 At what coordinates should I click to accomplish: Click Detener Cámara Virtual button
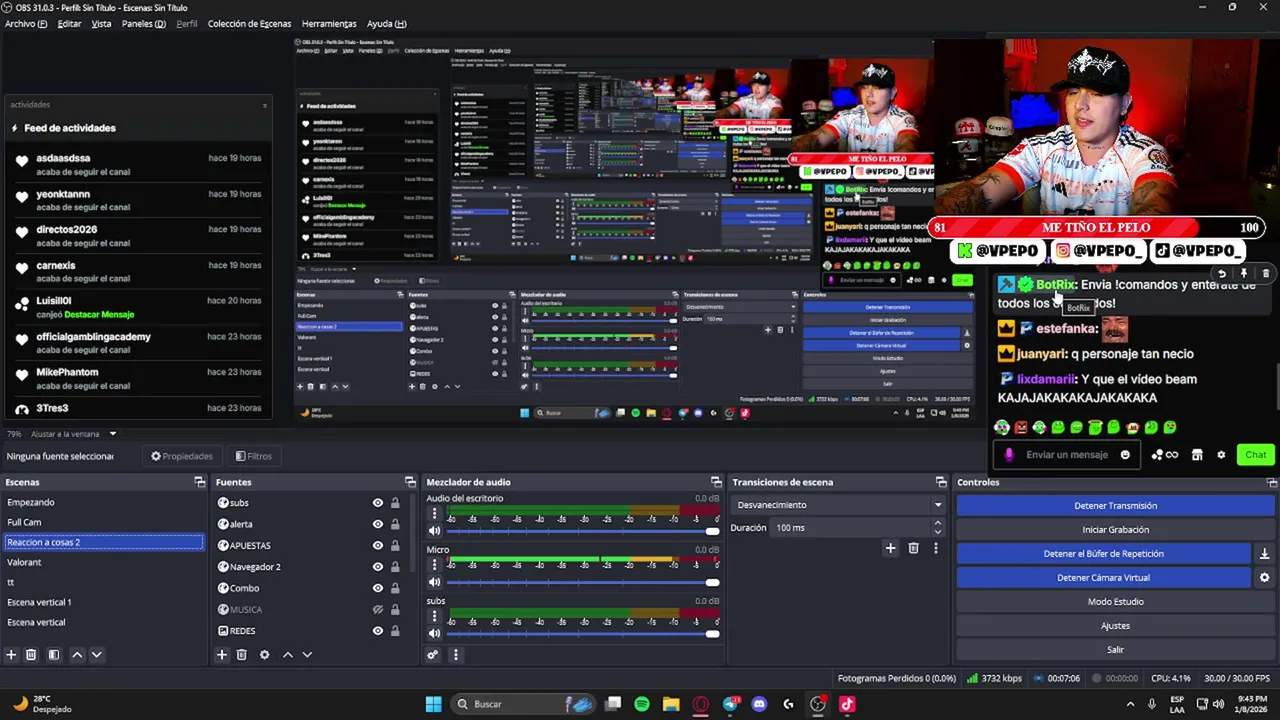[1103, 578]
